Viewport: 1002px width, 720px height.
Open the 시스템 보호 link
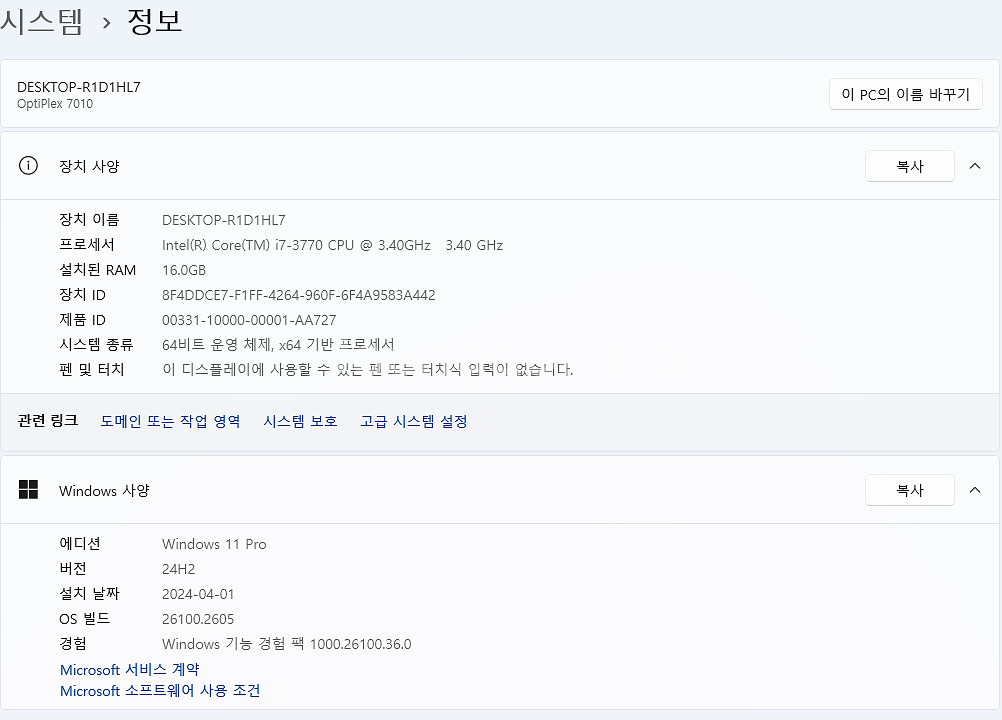(x=300, y=422)
